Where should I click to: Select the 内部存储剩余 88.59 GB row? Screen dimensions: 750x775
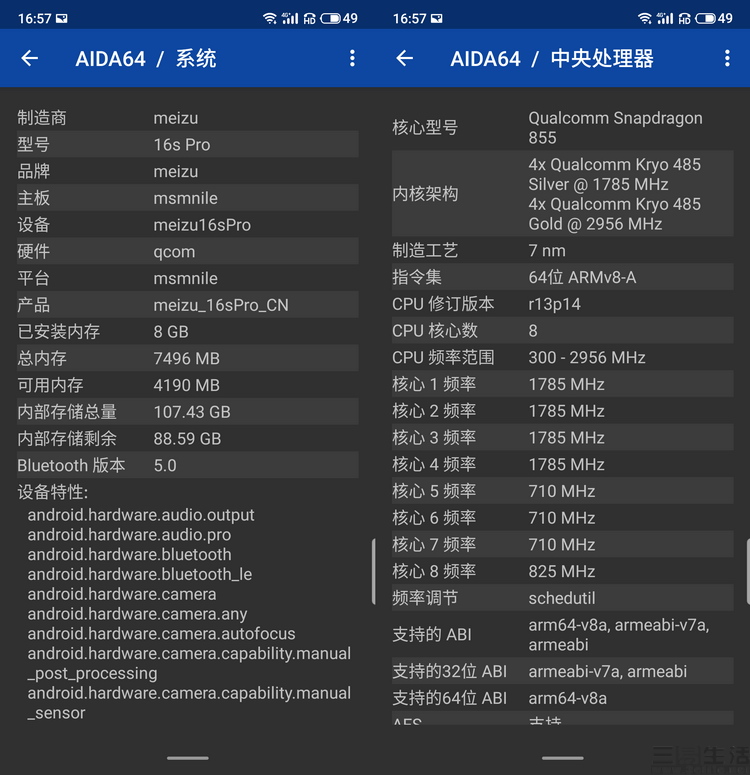point(188,438)
